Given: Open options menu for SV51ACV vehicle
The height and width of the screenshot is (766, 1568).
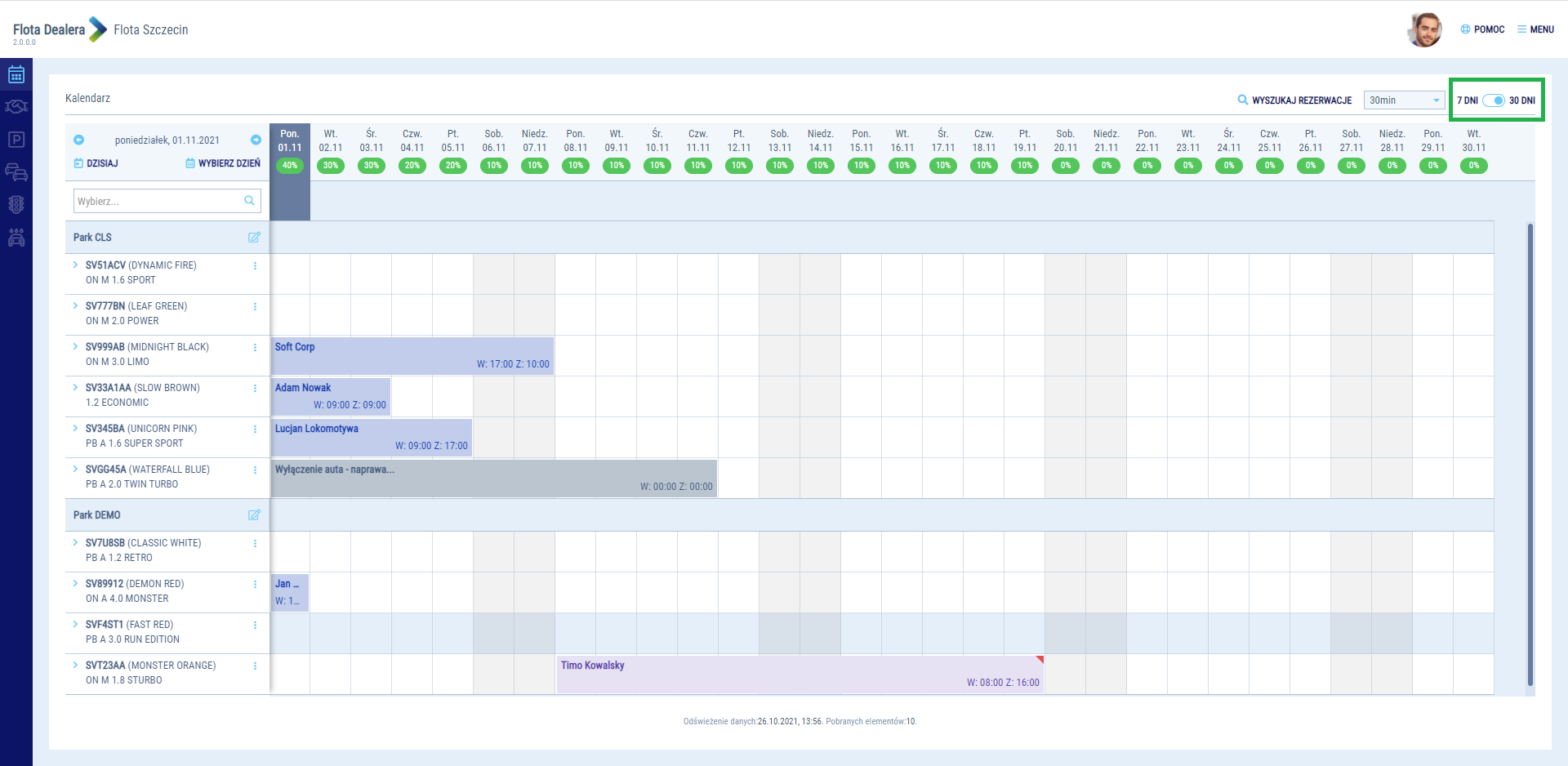Looking at the screenshot, I should tap(255, 266).
